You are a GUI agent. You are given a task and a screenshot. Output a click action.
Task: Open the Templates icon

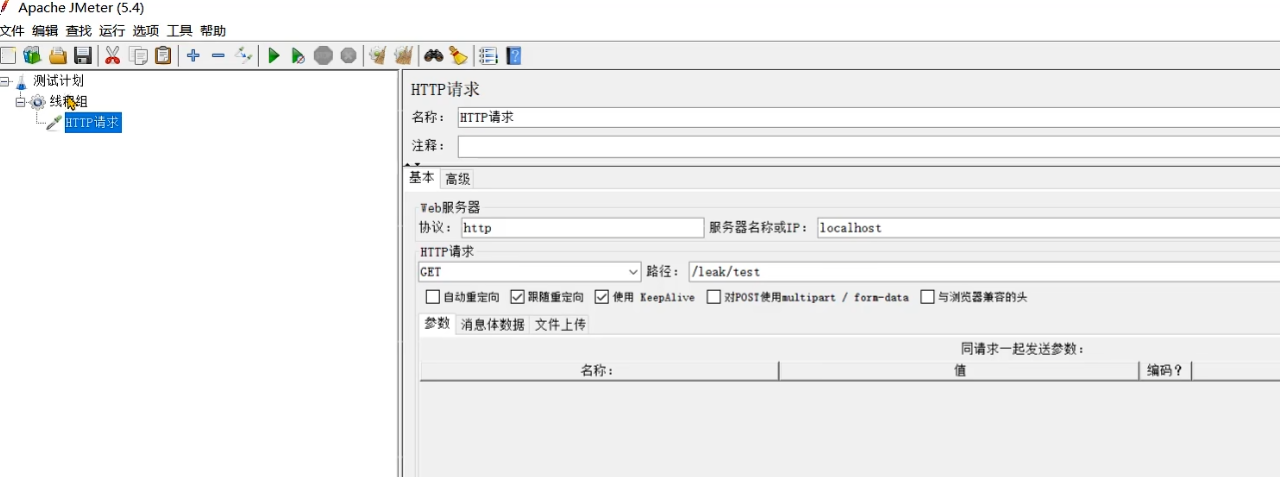[x=32, y=56]
